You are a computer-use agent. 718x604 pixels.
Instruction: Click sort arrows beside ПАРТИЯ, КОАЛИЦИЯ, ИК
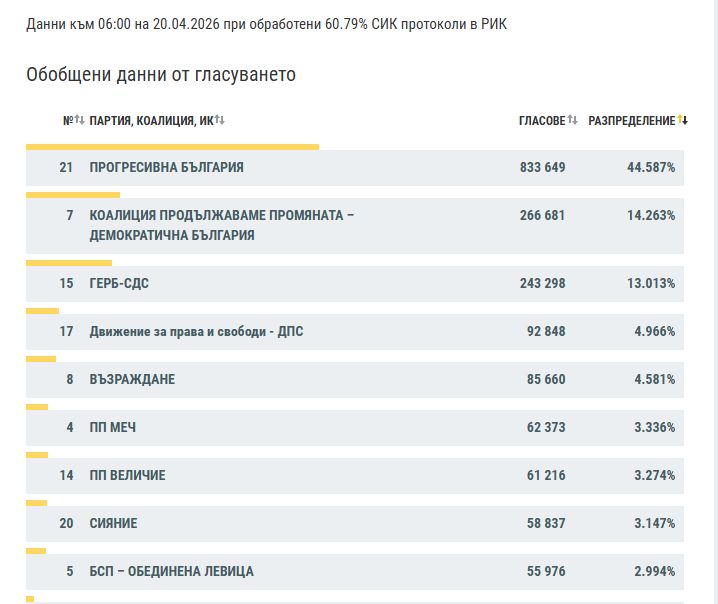point(219,120)
